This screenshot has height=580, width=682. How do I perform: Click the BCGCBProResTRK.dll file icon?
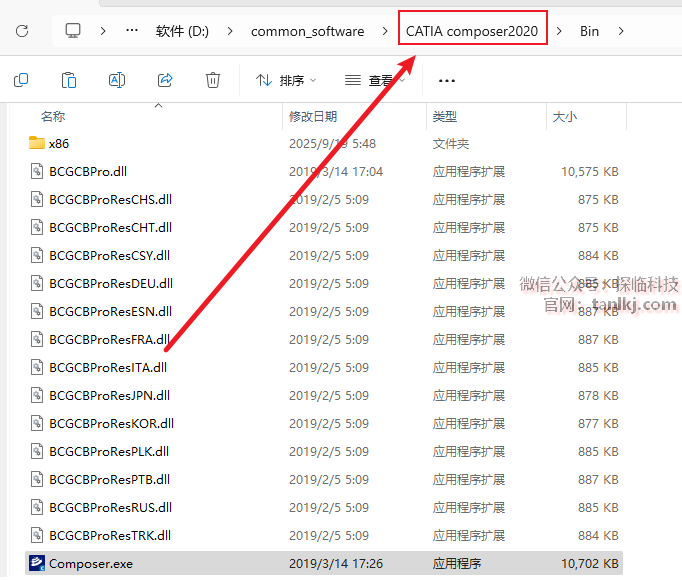point(37,535)
